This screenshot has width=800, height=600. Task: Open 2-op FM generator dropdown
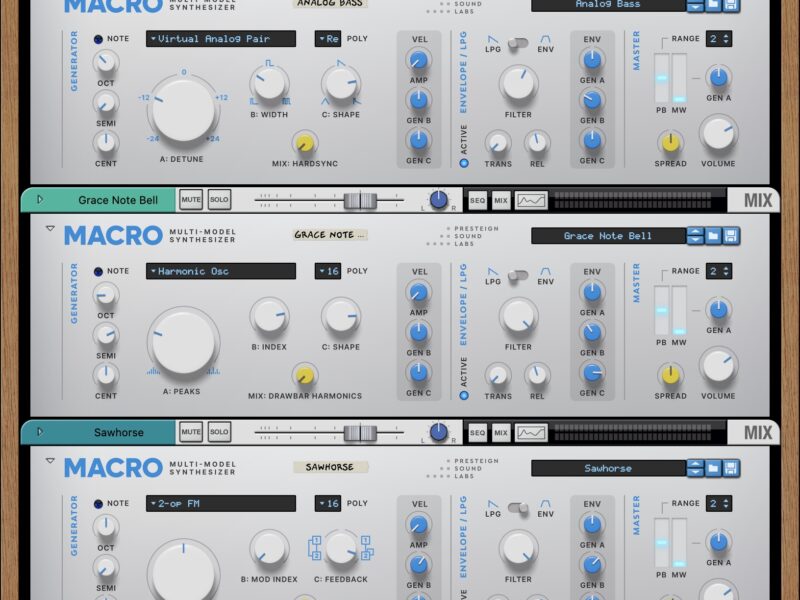[221, 503]
